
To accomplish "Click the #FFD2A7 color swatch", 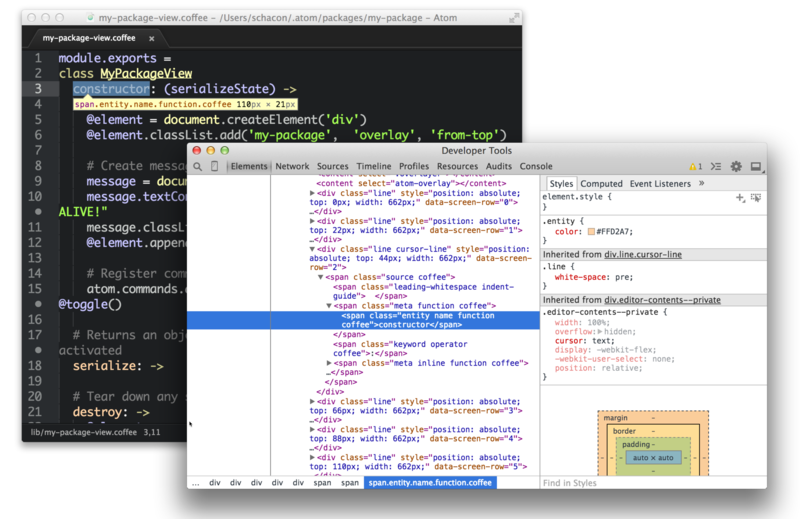I will pos(591,231).
